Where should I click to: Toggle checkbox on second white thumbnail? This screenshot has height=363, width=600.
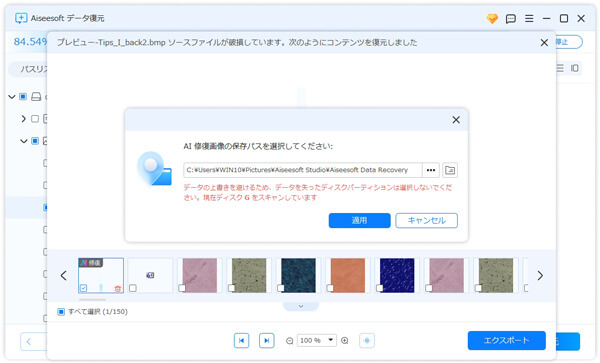tap(133, 288)
